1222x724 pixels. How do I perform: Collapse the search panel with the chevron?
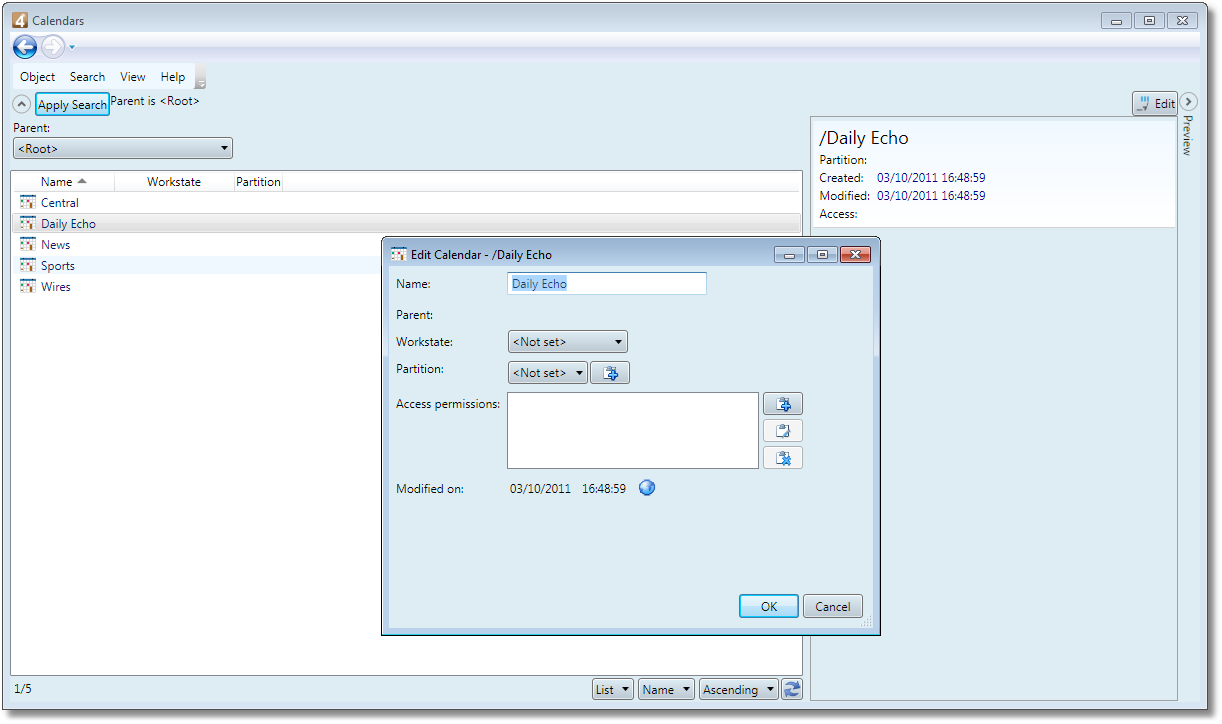coord(21,104)
